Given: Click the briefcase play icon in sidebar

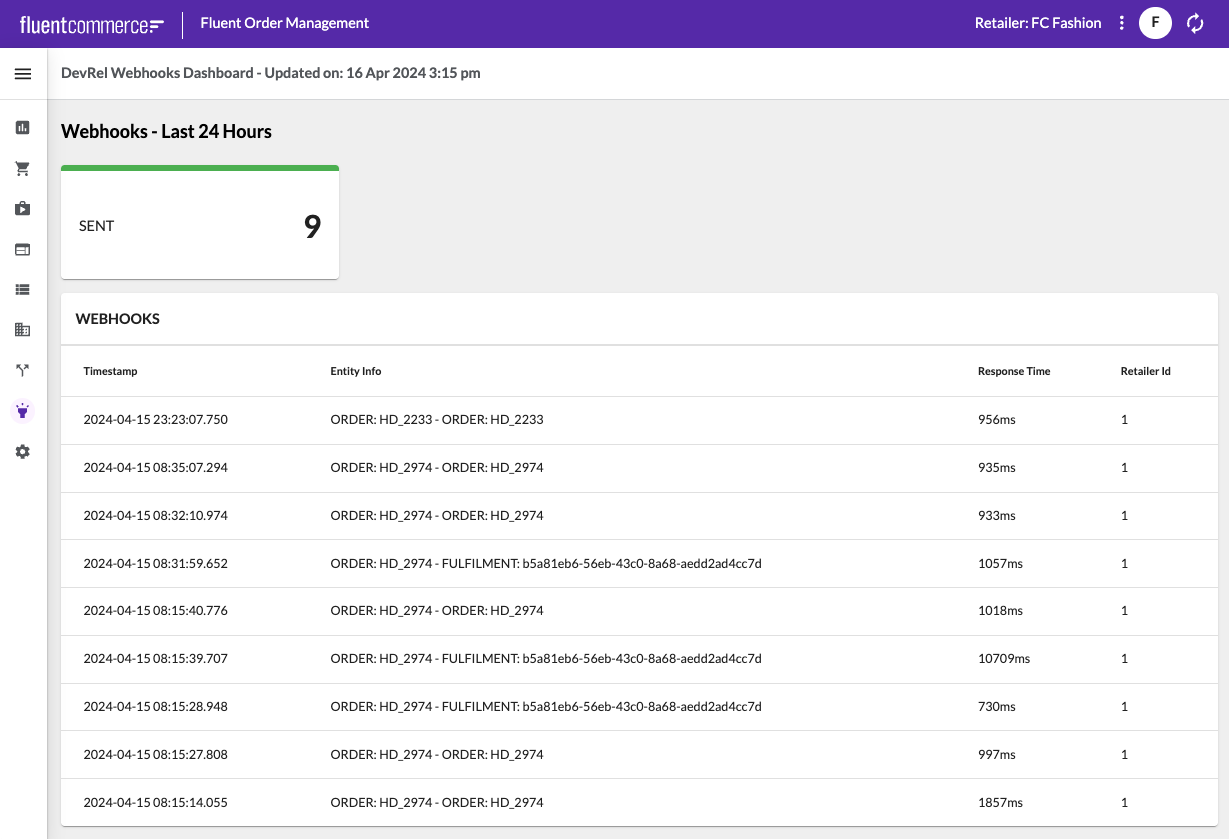Looking at the screenshot, I should click(x=23, y=209).
